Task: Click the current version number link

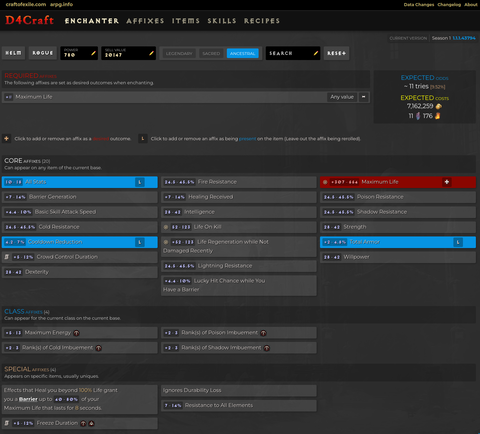Action: (464, 38)
